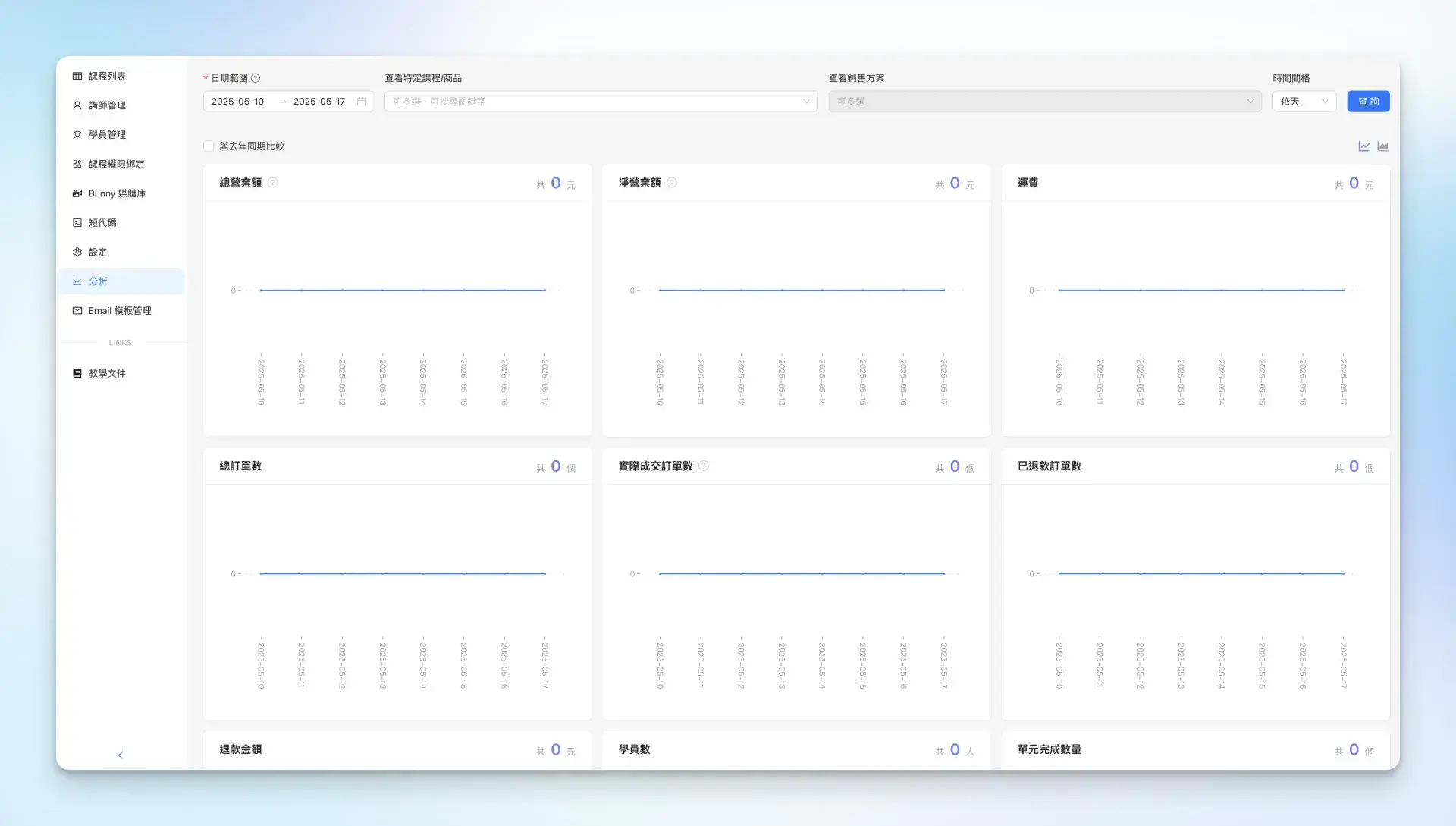The image size is (1456, 826).
Task: Click info icon next to 實際成交訂單數
Action: [x=704, y=466]
